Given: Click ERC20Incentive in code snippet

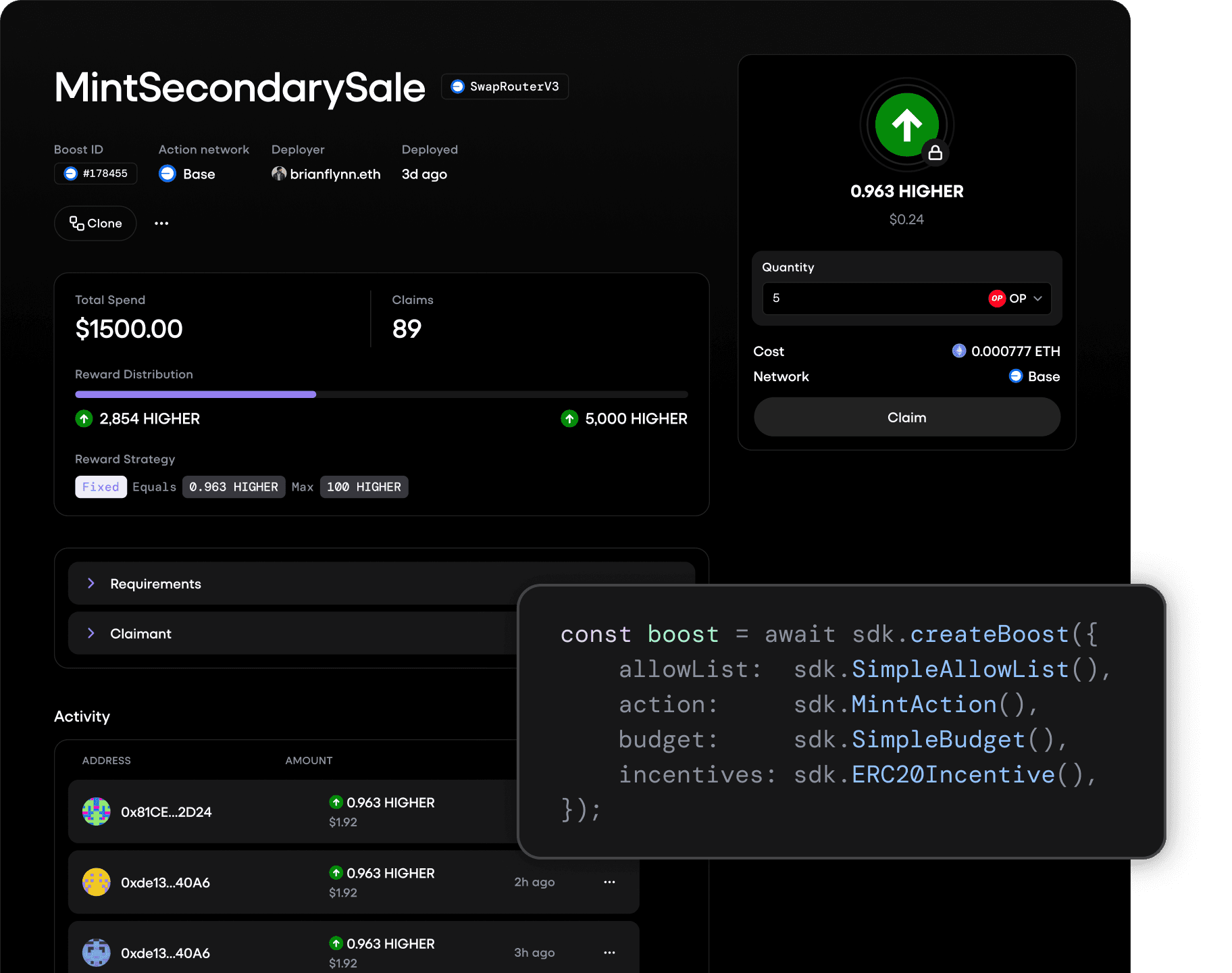Looking at the screenshot, I should click(x=953, y=775).
